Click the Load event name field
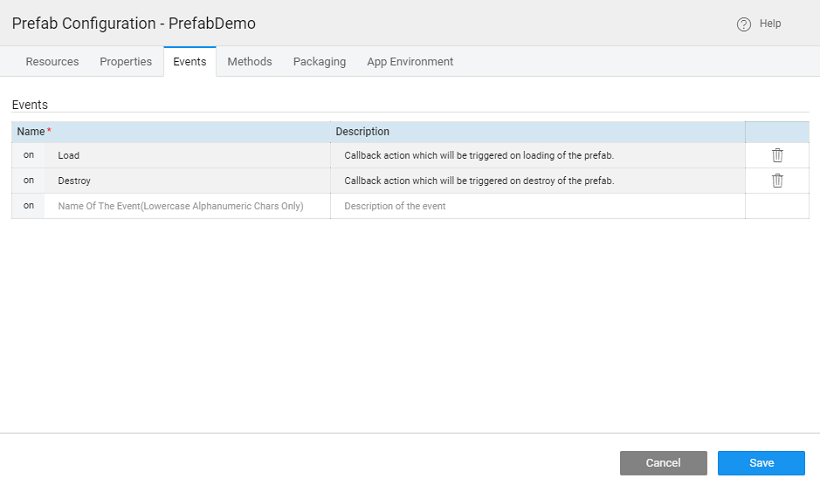 tap(186, 156)
